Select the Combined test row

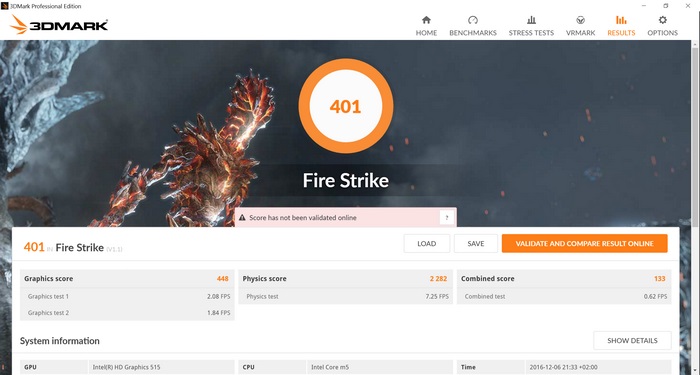click(x=564, y=296)
